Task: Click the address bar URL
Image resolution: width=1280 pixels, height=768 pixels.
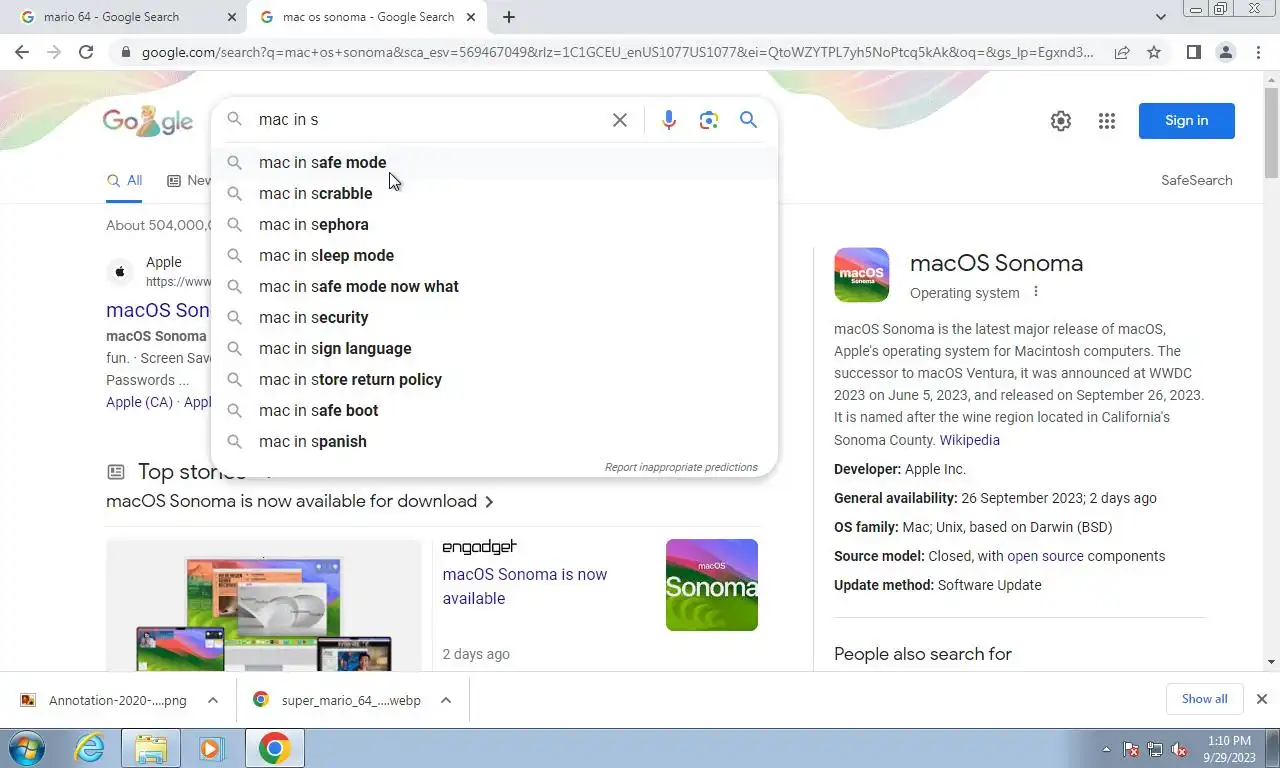Action: (x=617, y=52)
